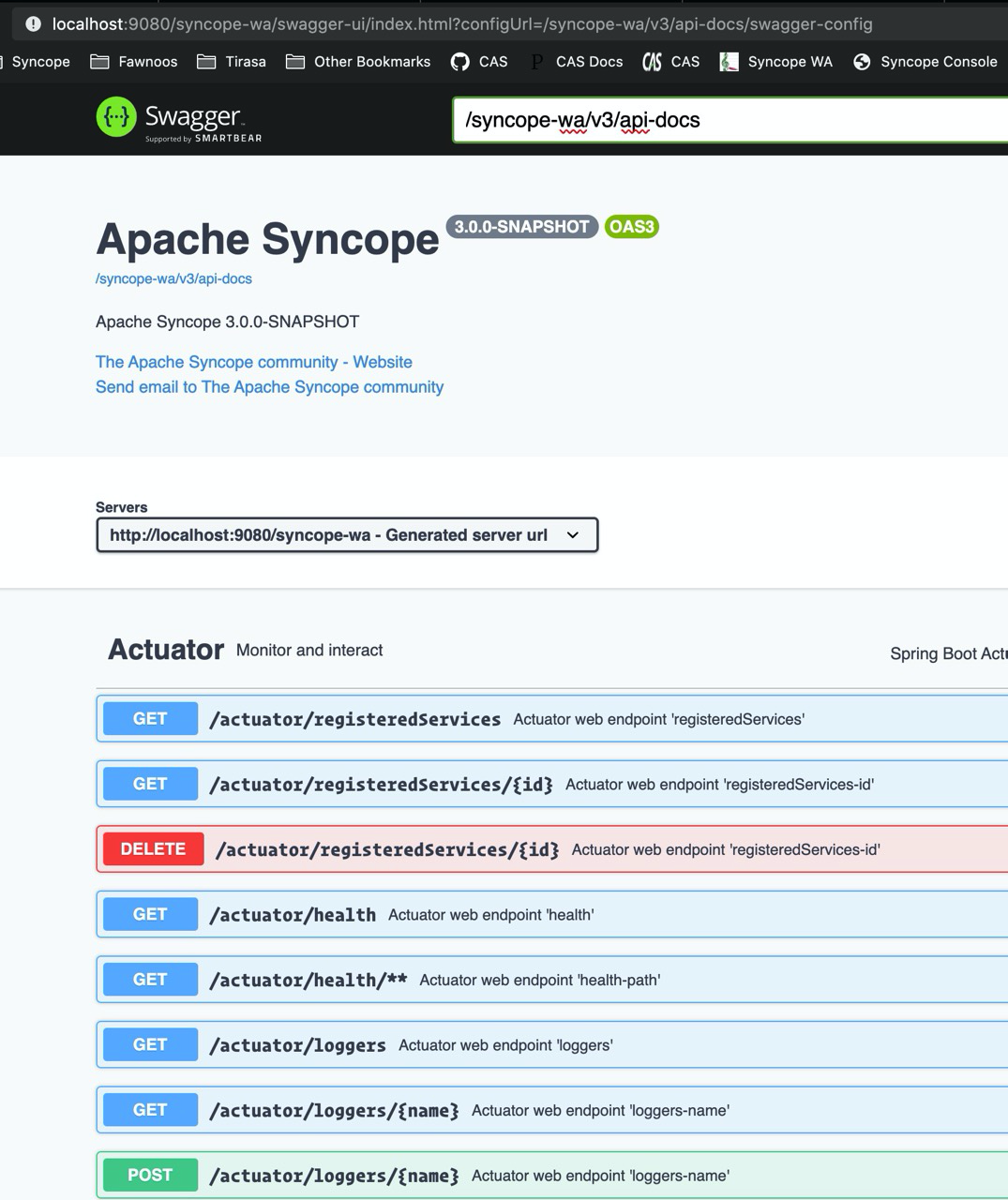Open the /syncope-wa/v3/api-docs link
The image size is (1008, 1200).
point(173,278)
